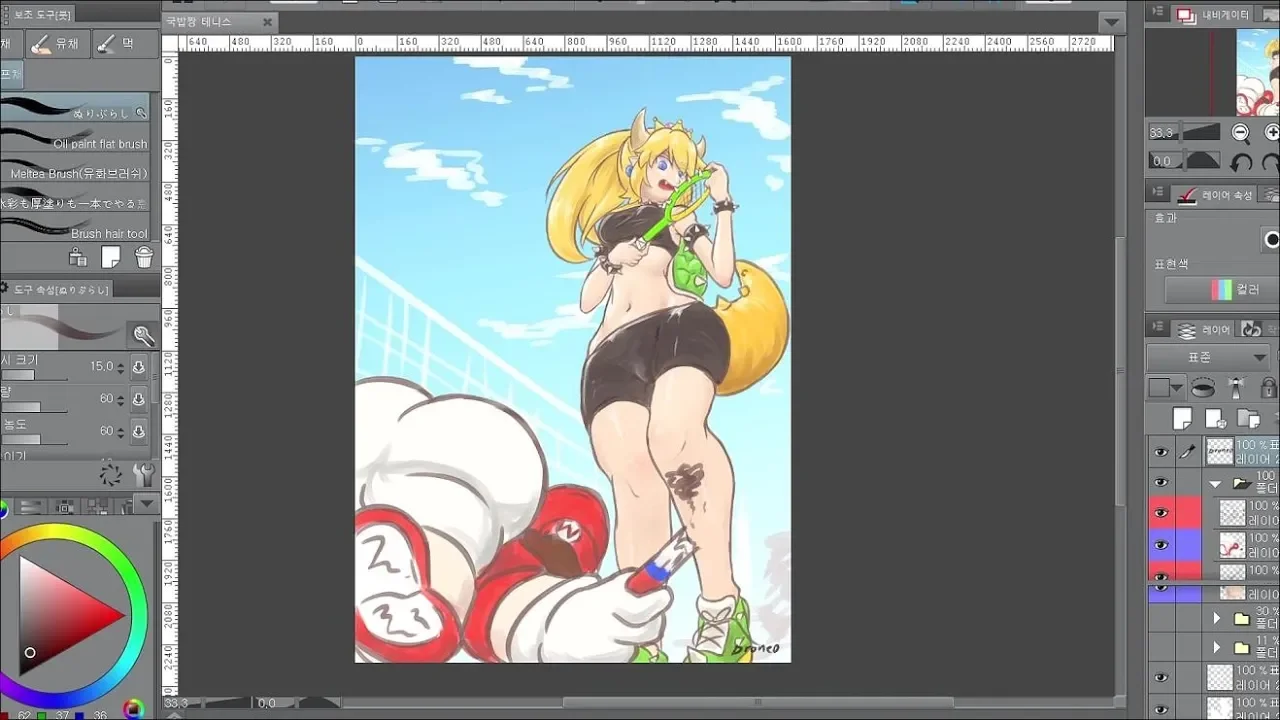Open the 레이어 (Layer) panel tab
This screenshot has height=720, width=1280.
[x=1204, y=329]
